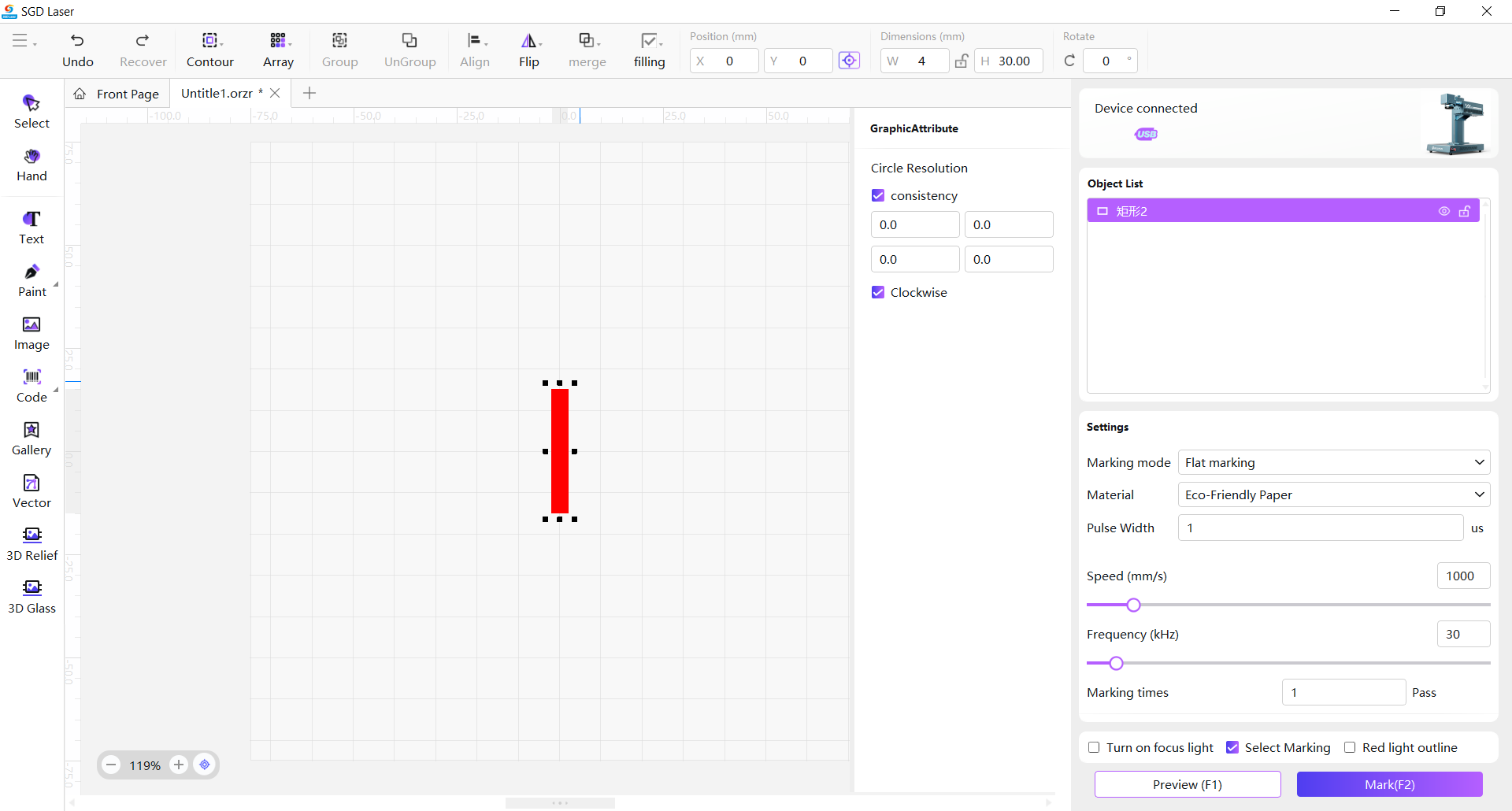
Task: Click the center position target icon
Action: coord(849,61)
